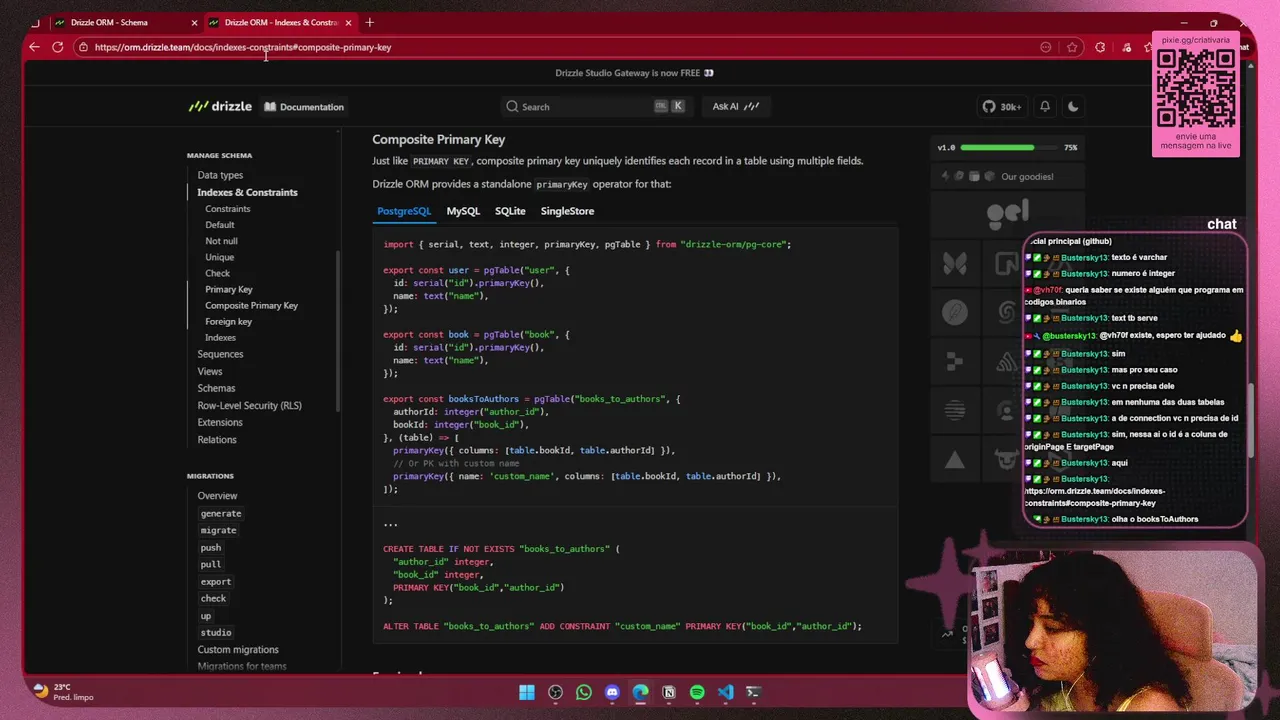Open the generate command page

click(221, 513)
